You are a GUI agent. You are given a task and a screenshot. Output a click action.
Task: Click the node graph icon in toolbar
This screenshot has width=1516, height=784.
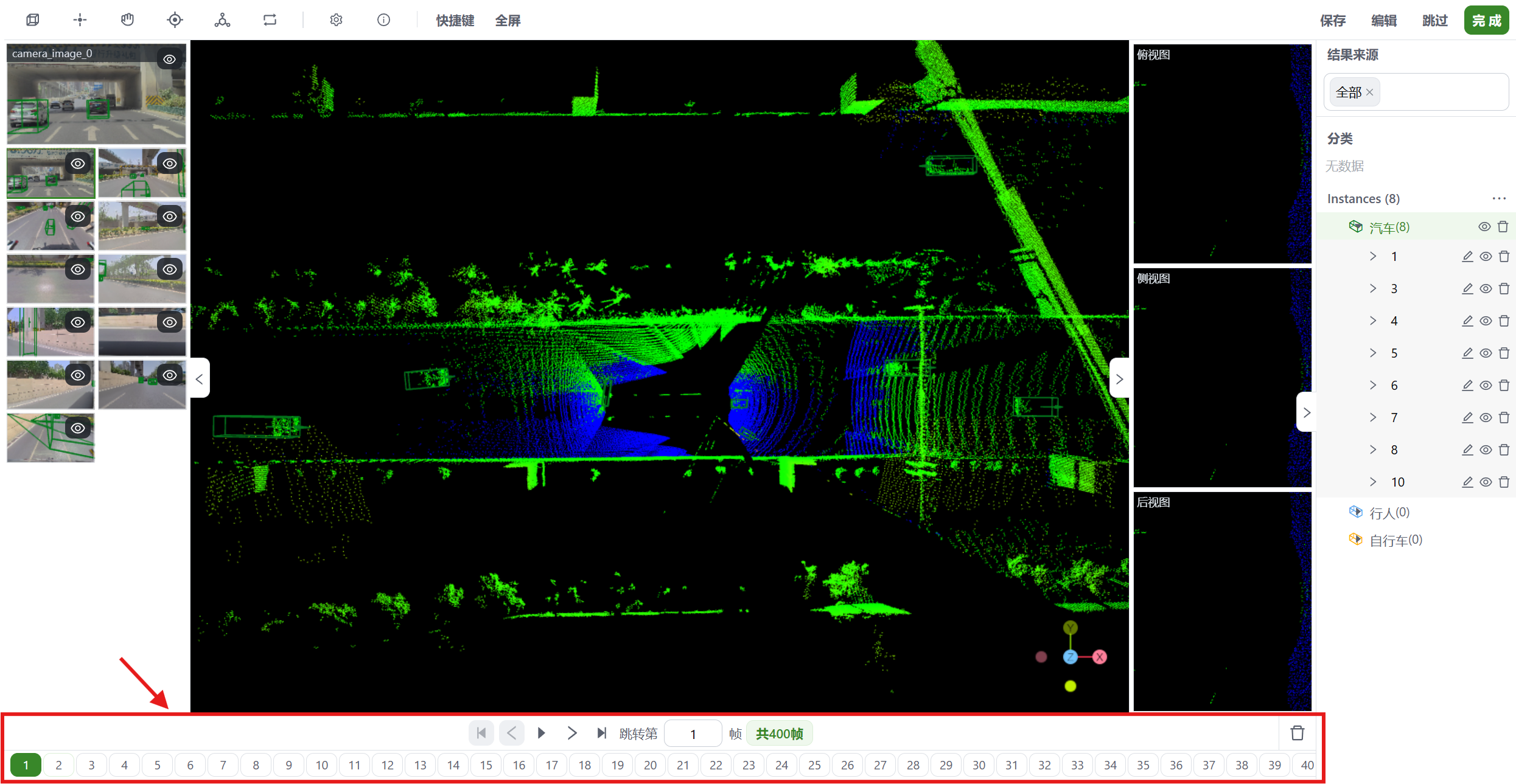222,20
